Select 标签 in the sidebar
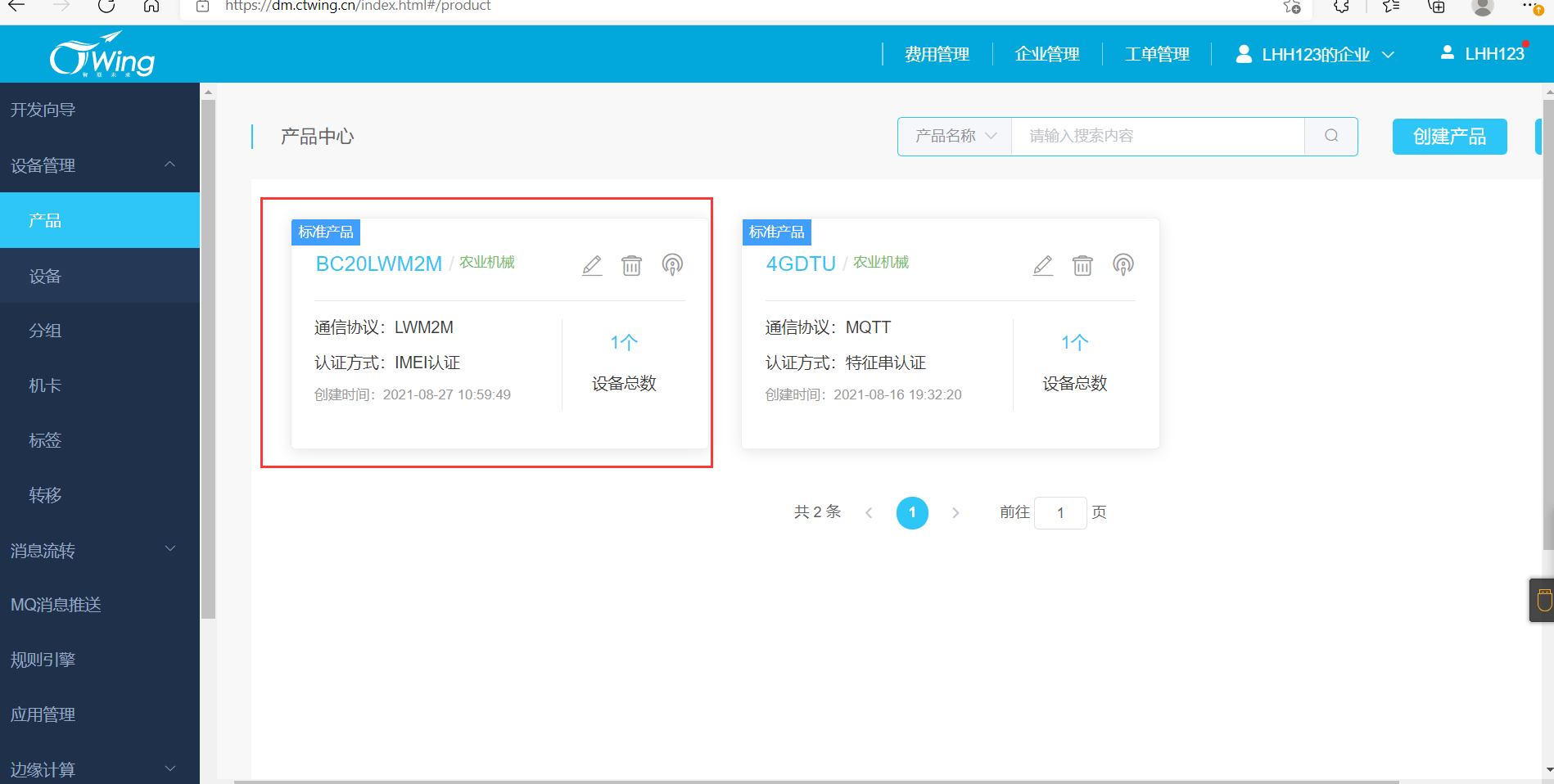Image resolution: width=1554 pixels, height=784 pixels. click(x=100, y=440)
